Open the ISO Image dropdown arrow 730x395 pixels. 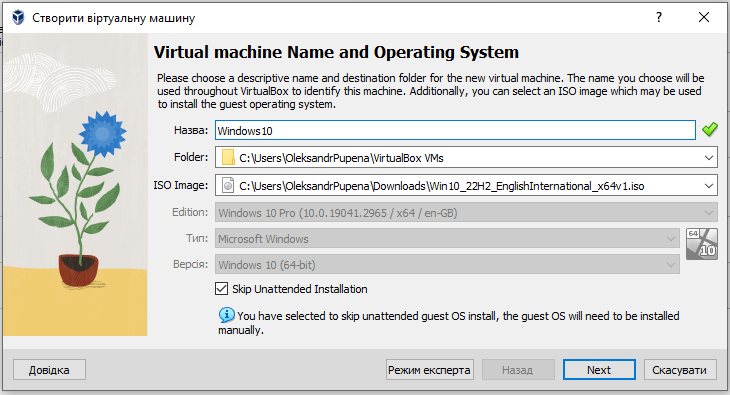709,186
